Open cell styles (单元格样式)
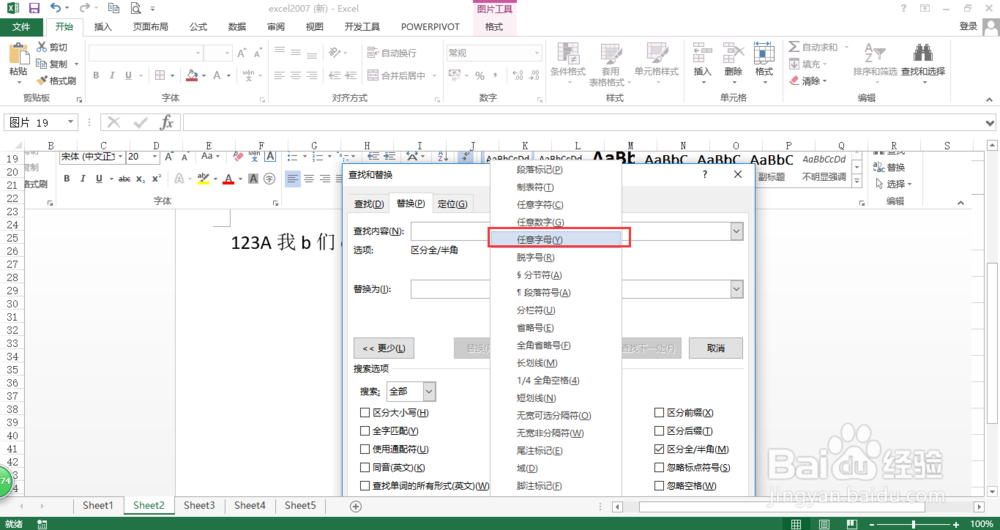The width and height of the screenshot is (1000, 530). click(656, 63)
